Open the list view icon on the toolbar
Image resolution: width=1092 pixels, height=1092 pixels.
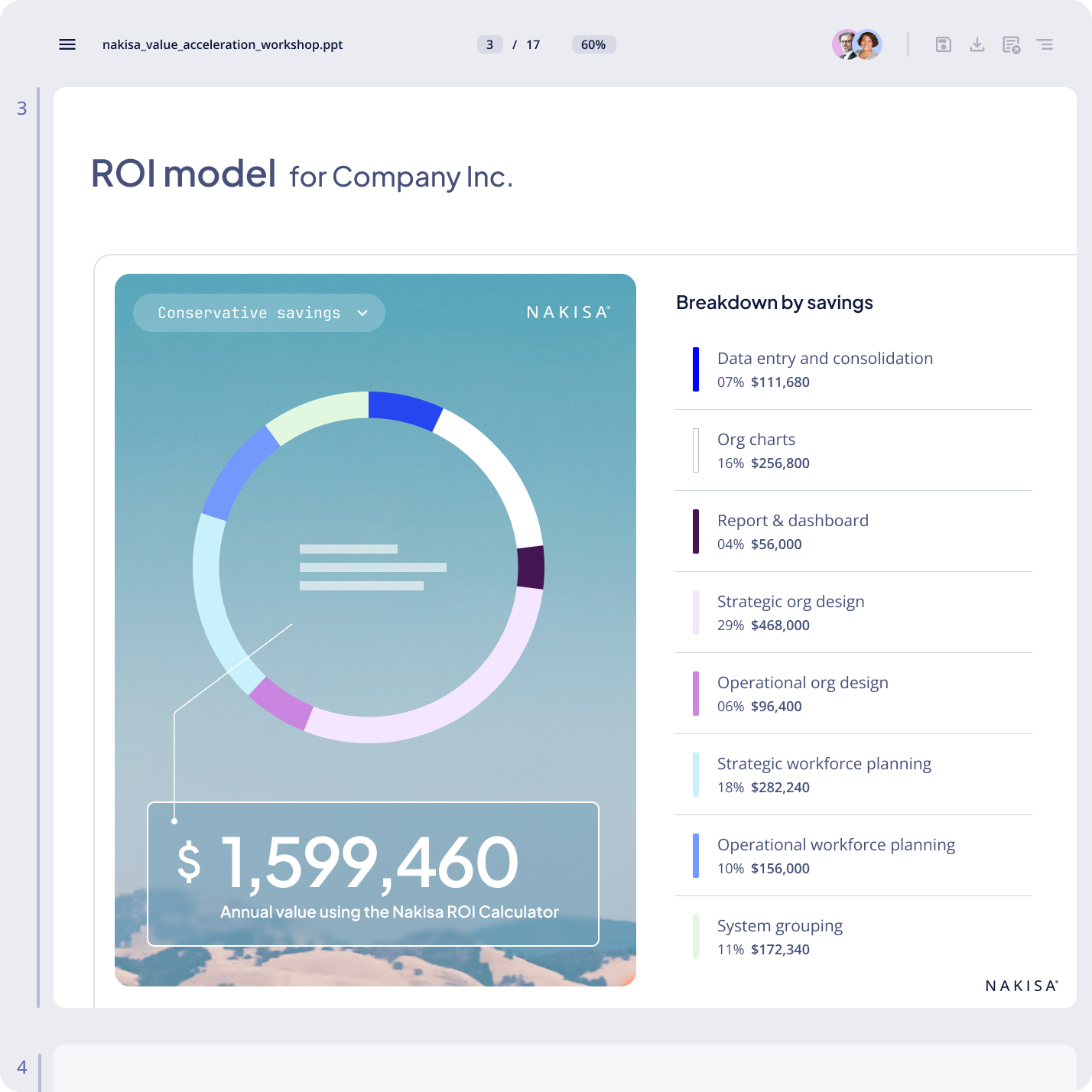tap(1045, 44)
